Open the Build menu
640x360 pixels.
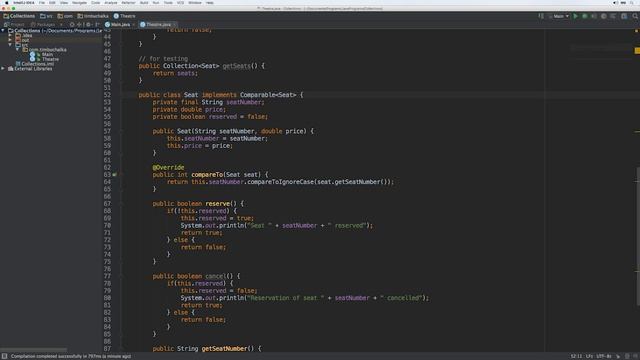pos(144,2)
